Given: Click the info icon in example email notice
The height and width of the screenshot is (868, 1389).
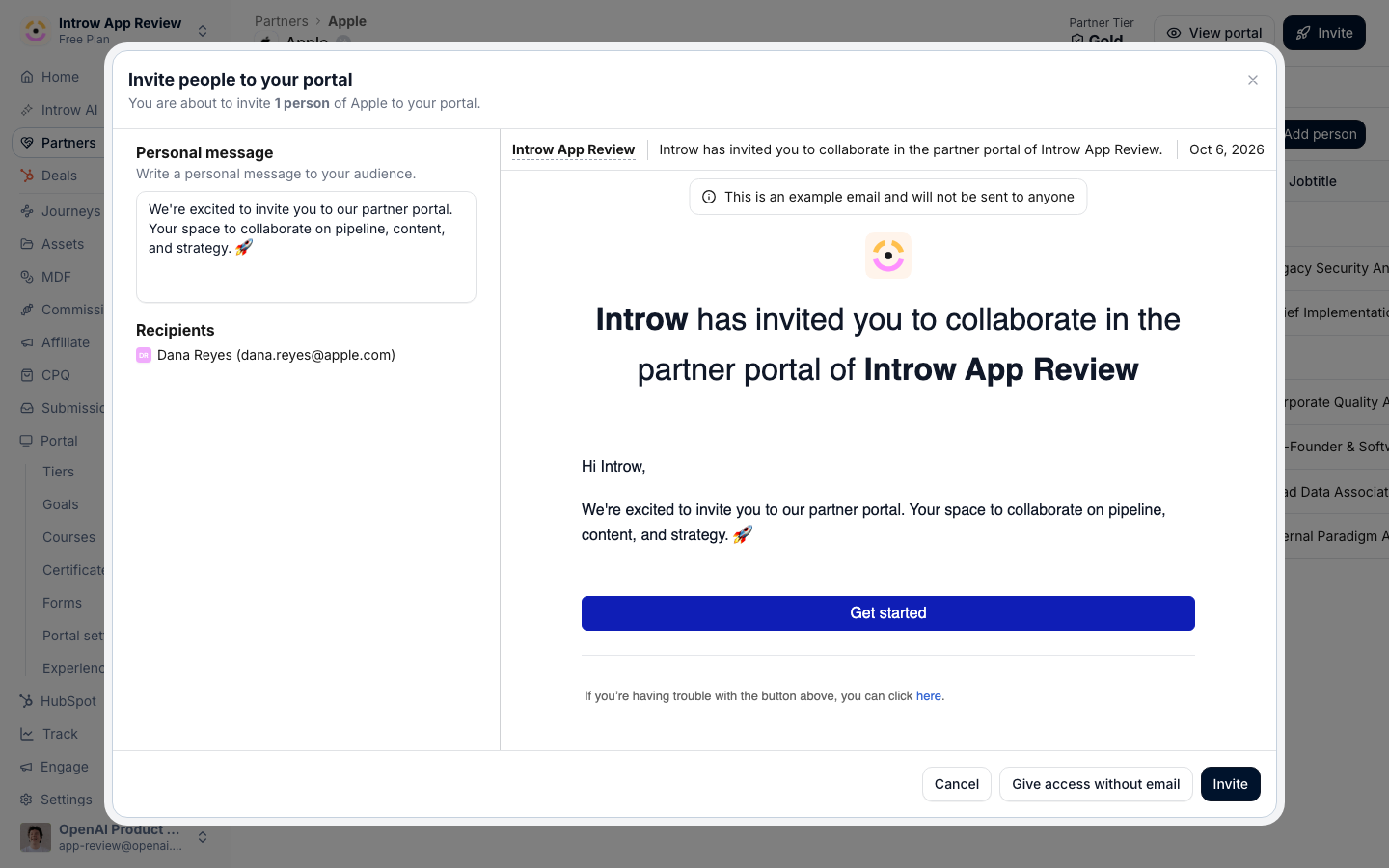Looking at the screenshot, I should click(x=709, y=197).
